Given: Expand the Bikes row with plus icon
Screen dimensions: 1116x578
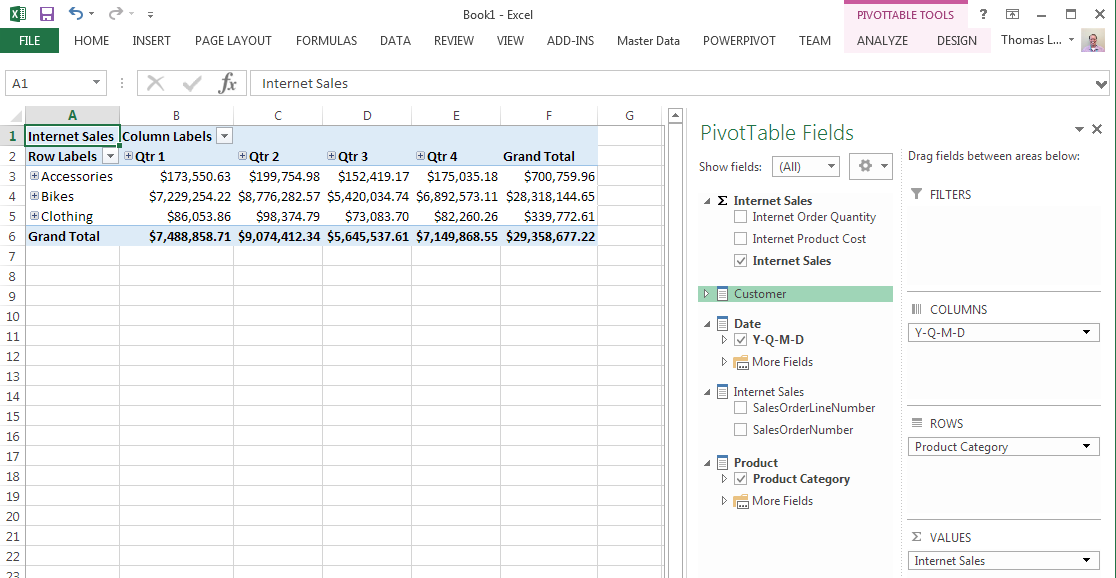Looking at the screenshot, I should (x=35, y=196).
